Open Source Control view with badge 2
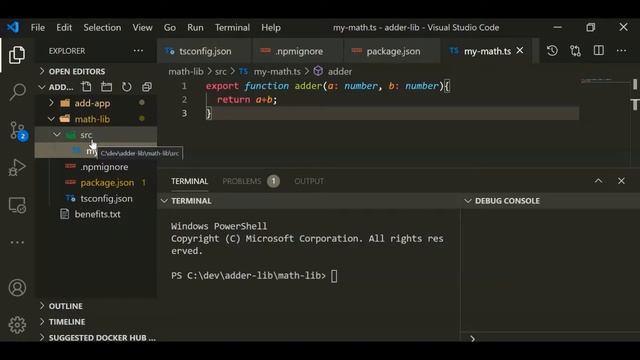The width and height of the screenshot is (640, 360). (18, 131)
